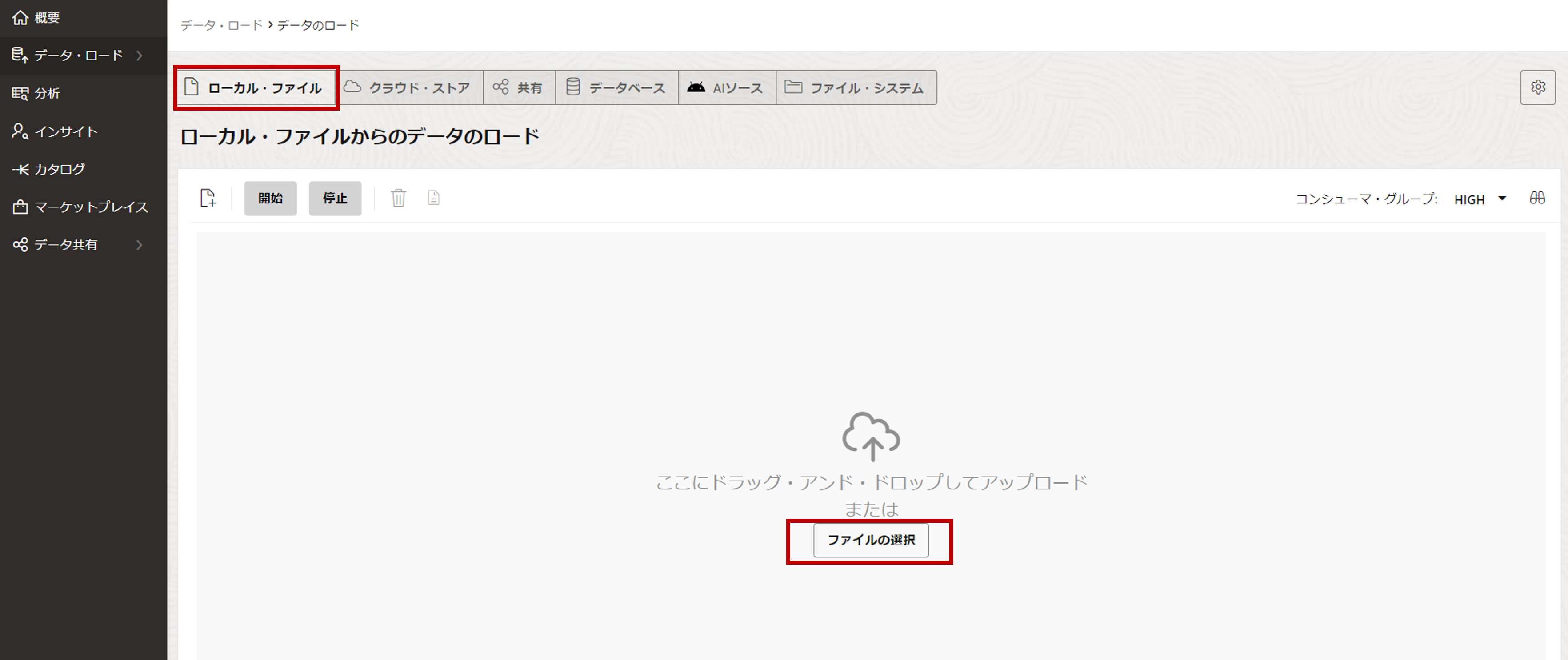Expand the データ共有 sidebar chevron
The image size is (1568, 660).
tap(140, 245)
